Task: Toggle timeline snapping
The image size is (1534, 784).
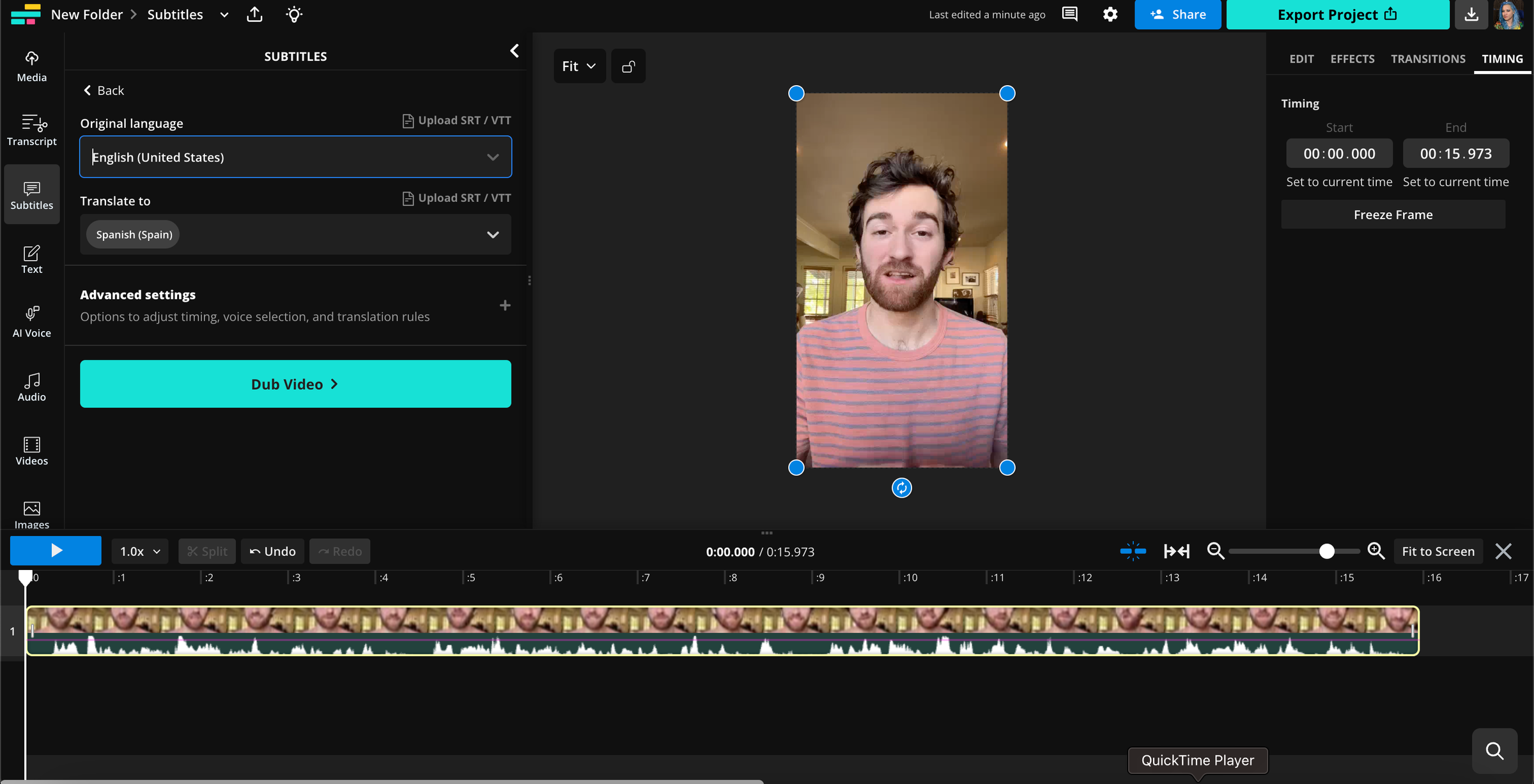Action: tap(1133, 551)
